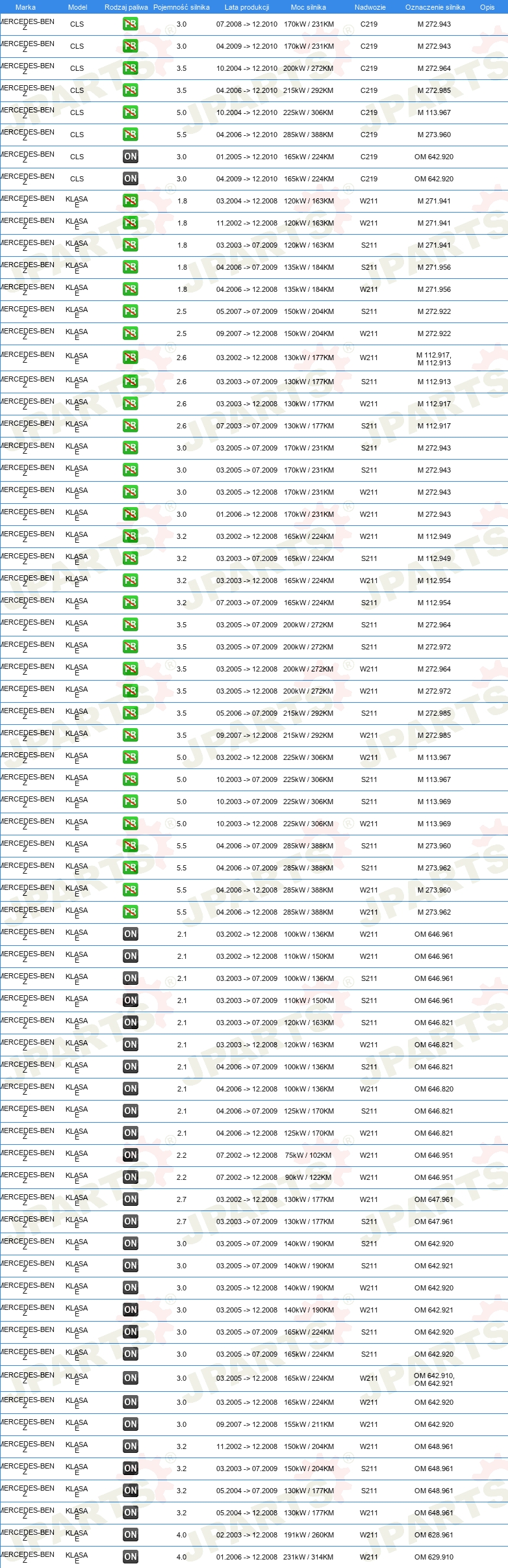Click ON icon in 2.7 S211 row
This screenshot has height=1568, width=508.
131,1222
